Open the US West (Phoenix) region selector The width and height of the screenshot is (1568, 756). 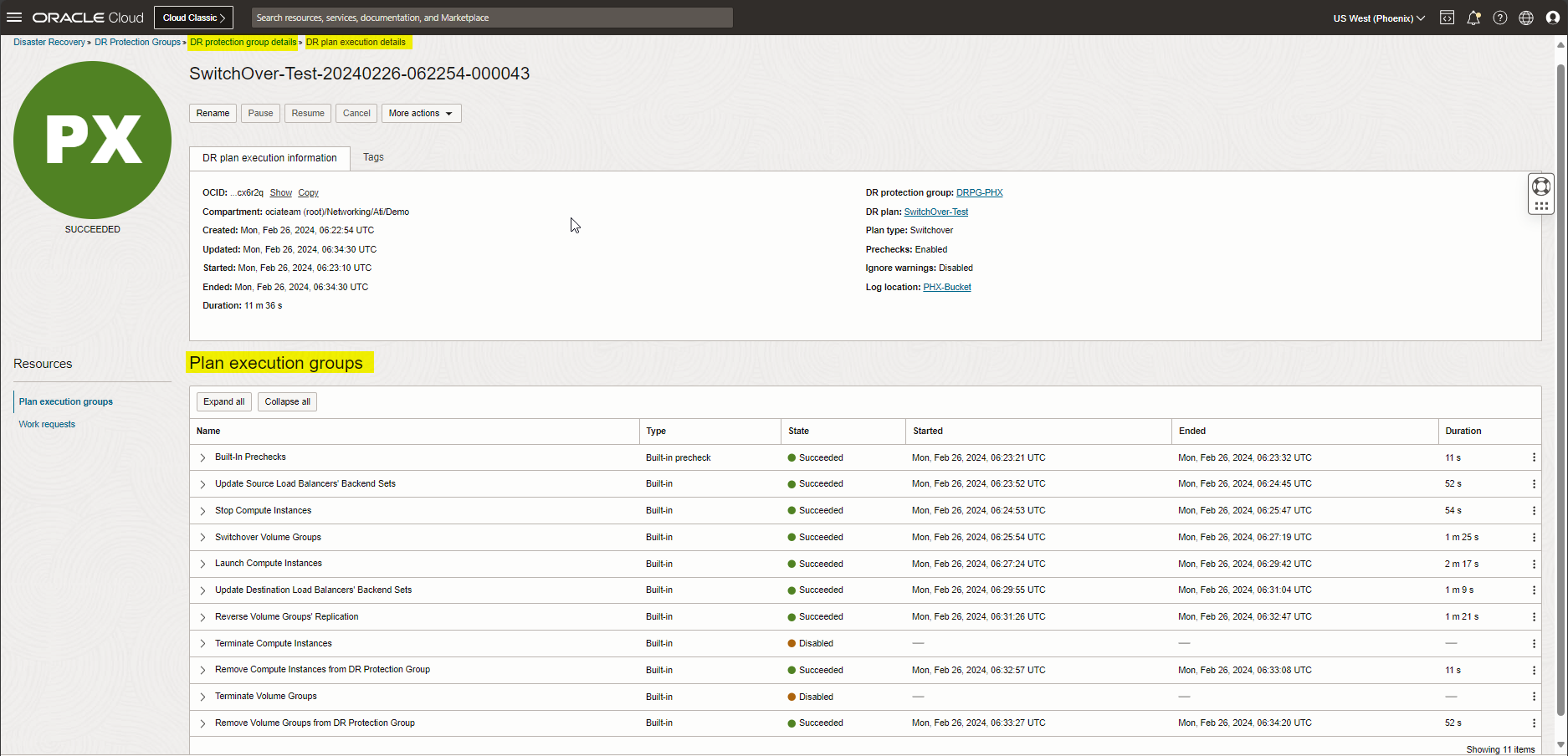1378,18
